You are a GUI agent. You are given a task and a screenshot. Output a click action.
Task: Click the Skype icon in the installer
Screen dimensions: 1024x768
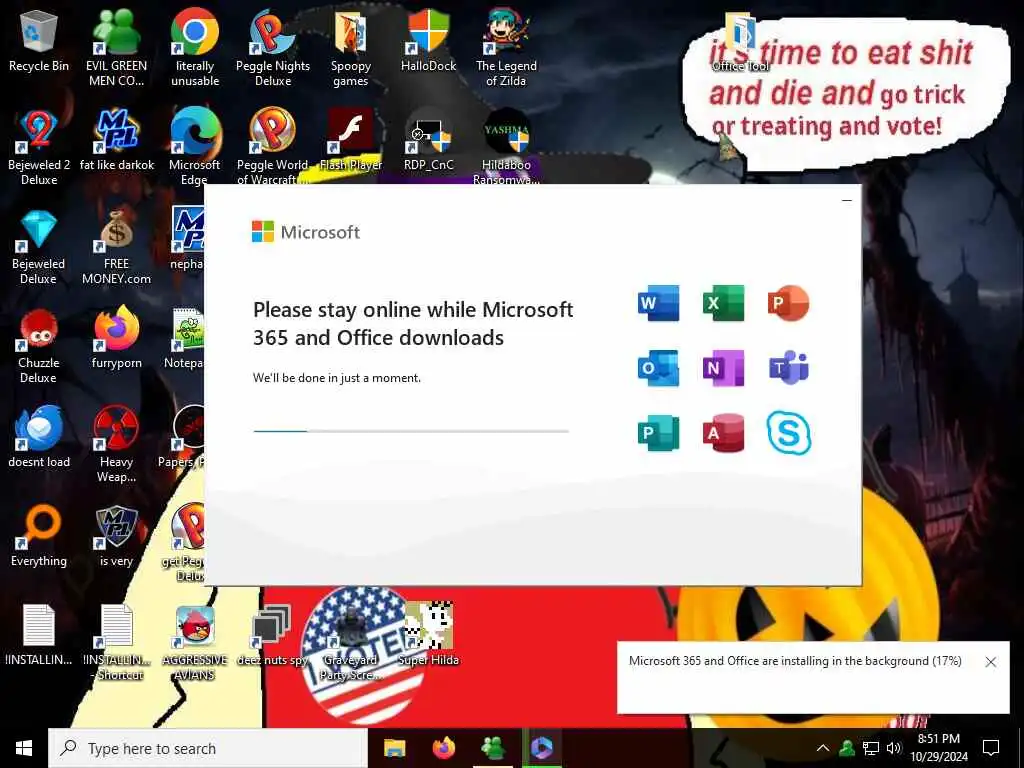click(x=788, y=432)
